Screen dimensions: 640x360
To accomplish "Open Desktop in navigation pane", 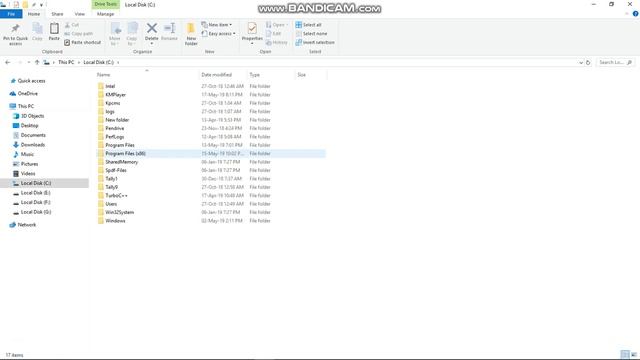I will click(29, 126).
